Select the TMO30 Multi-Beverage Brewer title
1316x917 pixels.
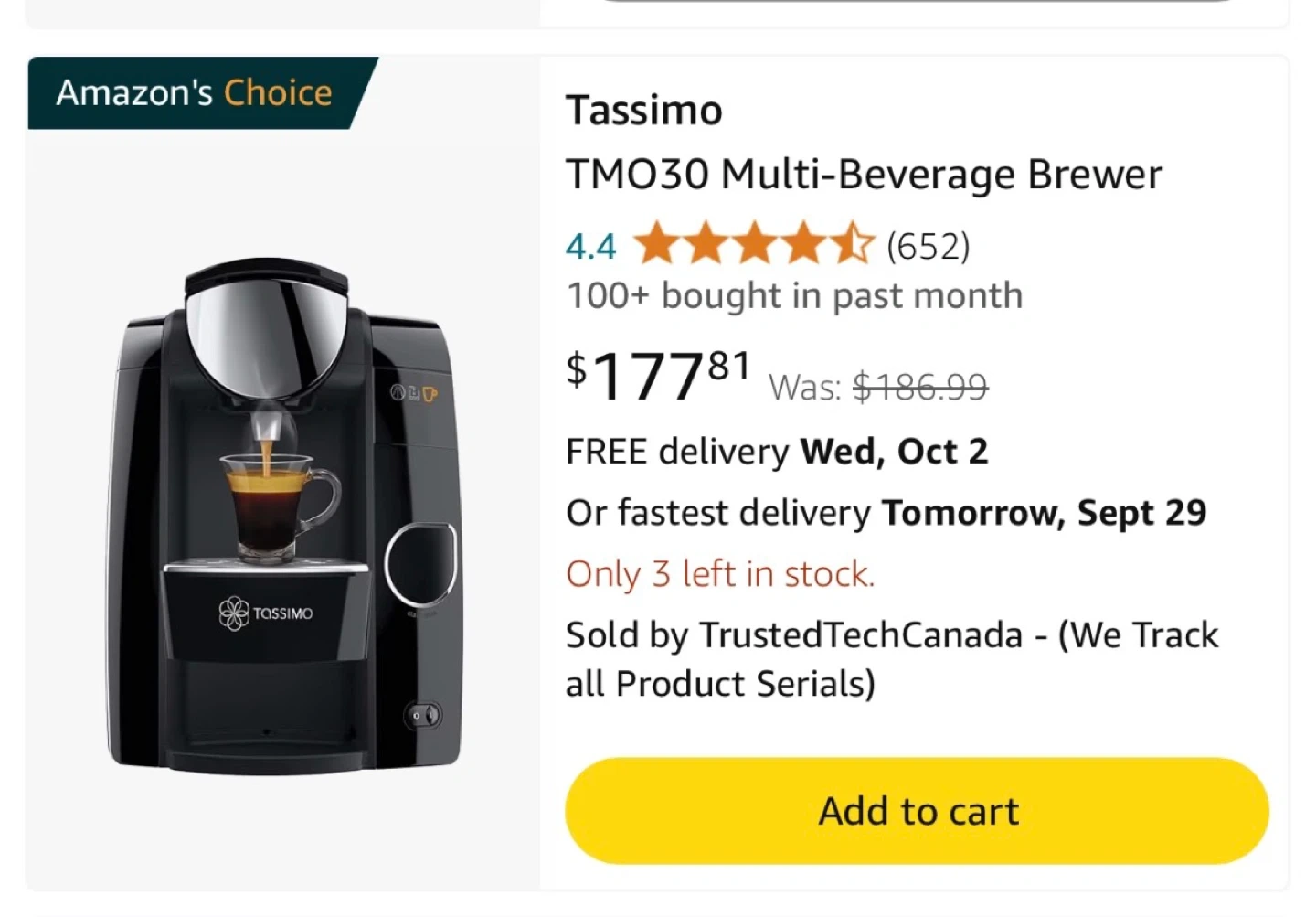pos(864,175)
